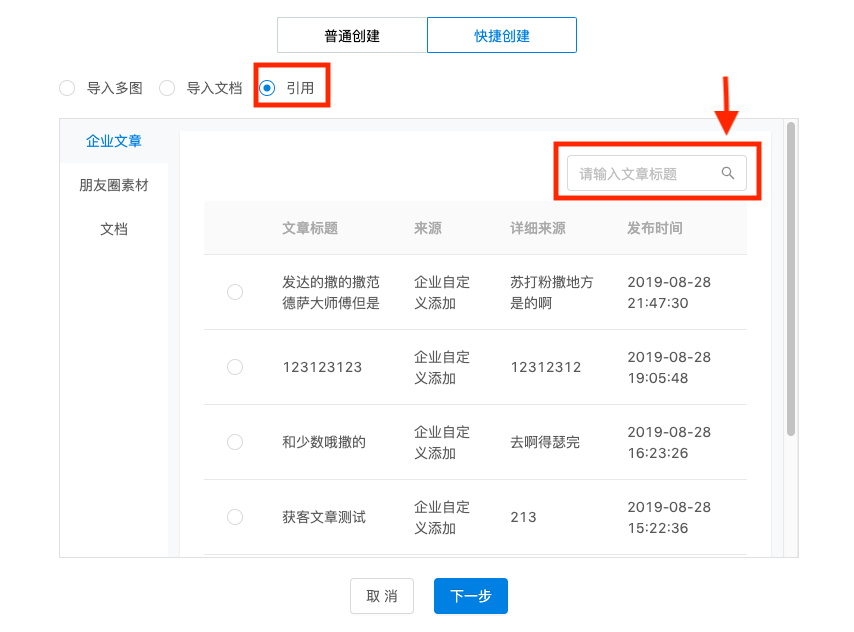The width and height of the screenshot is (854, 632).
Task: Click article title 123123123
Action: pyautogui.click(x=322, y=367)
